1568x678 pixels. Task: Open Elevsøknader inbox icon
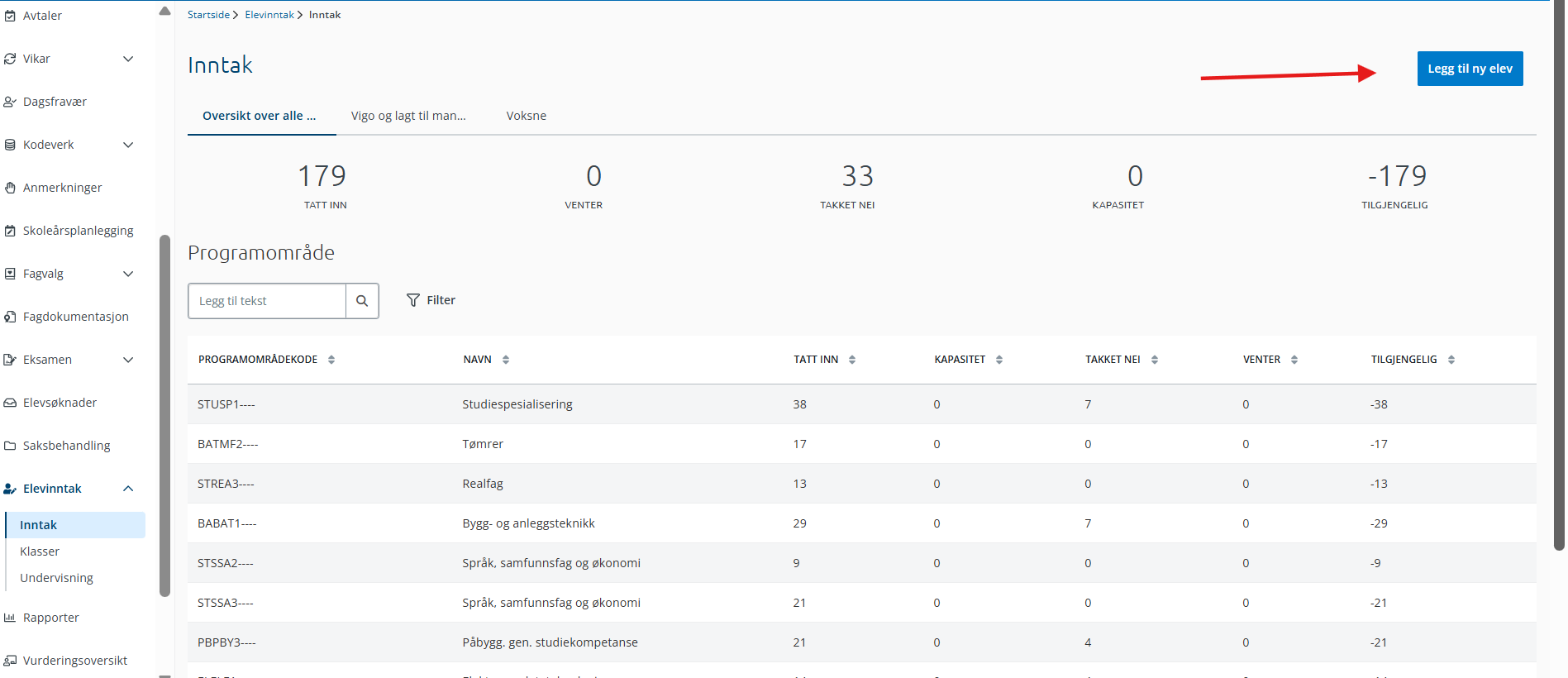click(10, 403)
